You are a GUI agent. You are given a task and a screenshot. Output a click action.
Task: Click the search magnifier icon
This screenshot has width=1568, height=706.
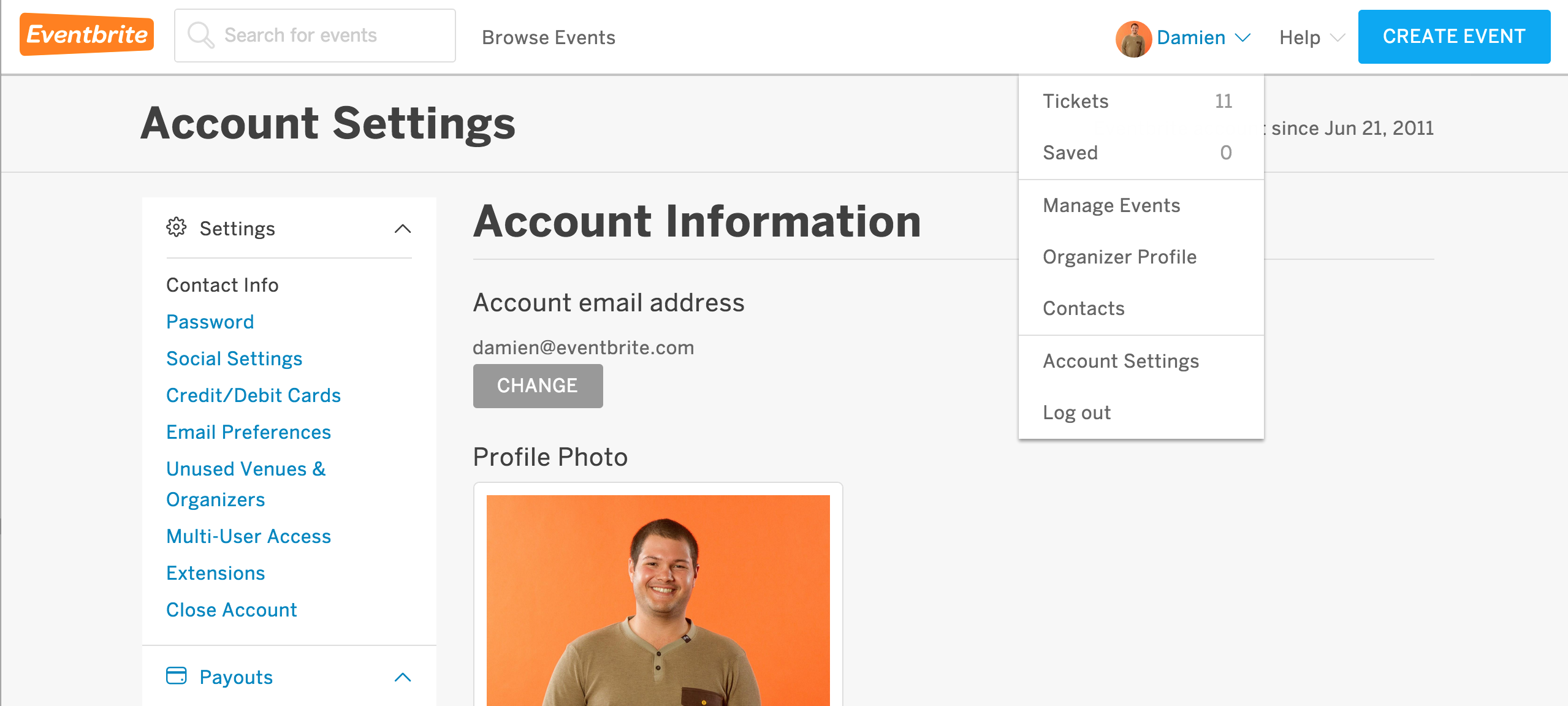point(200,35)
